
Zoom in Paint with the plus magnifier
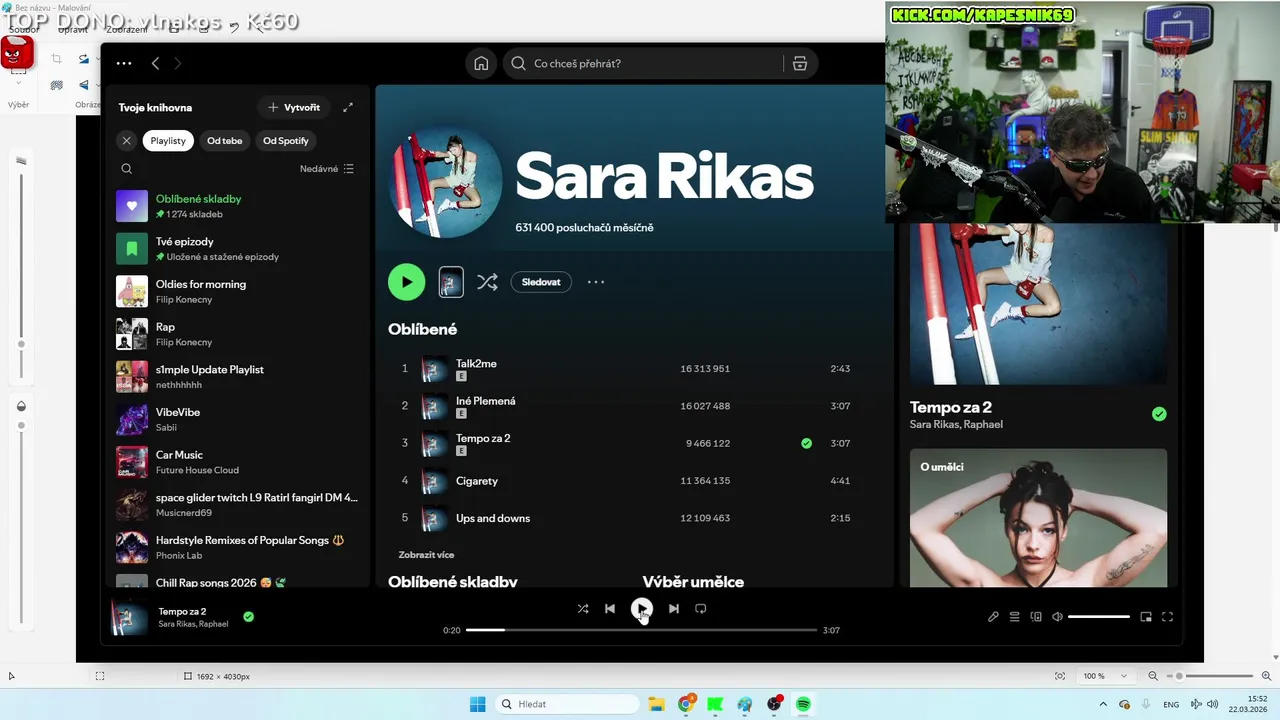[x=1266, y=676]
